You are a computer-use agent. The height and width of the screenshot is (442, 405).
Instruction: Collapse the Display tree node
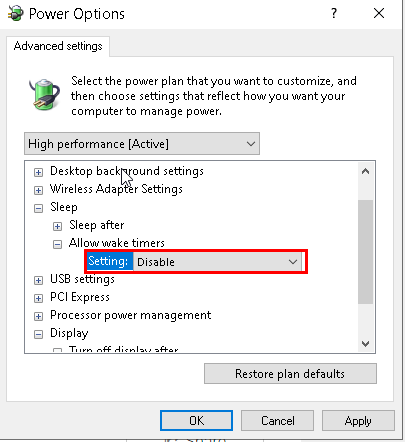[x=38, y=334]
